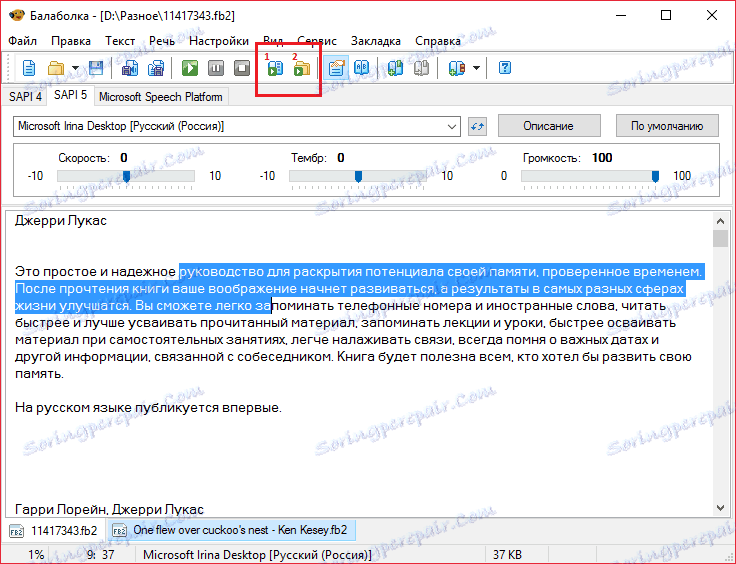Click the split and convert to audio icon
The image size is (736, 564).
click(156, 68)
